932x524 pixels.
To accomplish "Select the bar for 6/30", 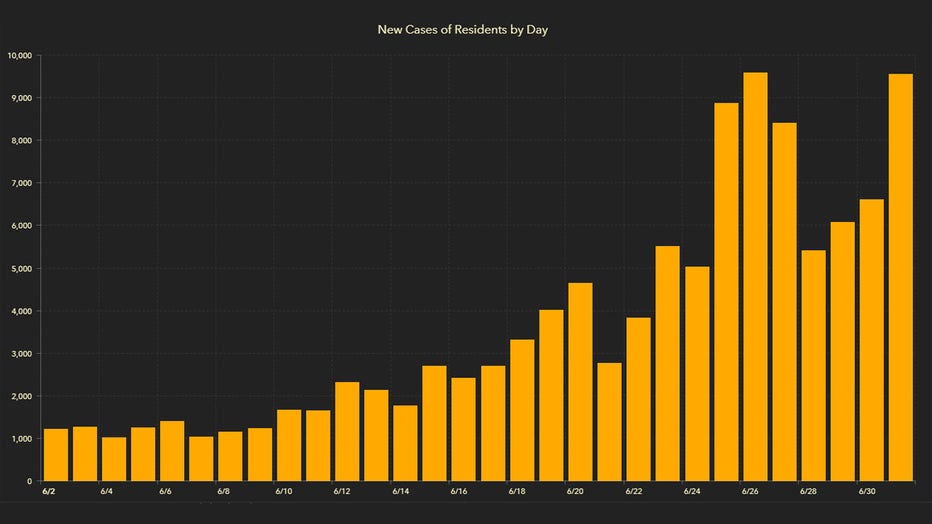I will coord(872,340).
